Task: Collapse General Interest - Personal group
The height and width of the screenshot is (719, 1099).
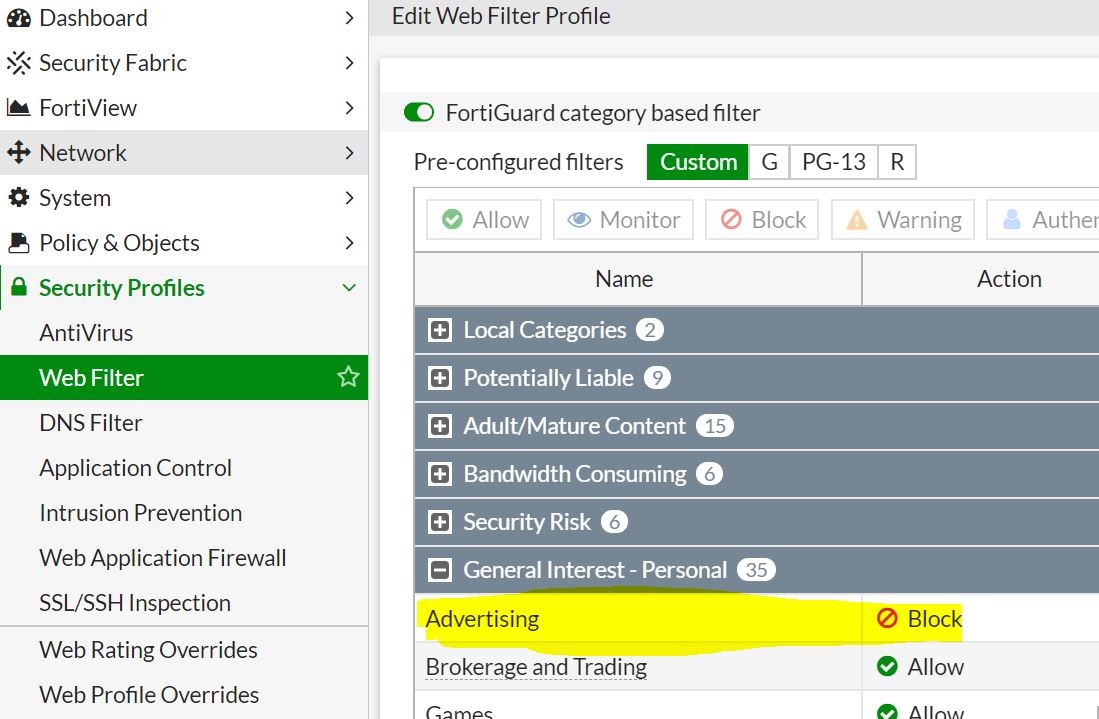Action: tap(439, 570)
